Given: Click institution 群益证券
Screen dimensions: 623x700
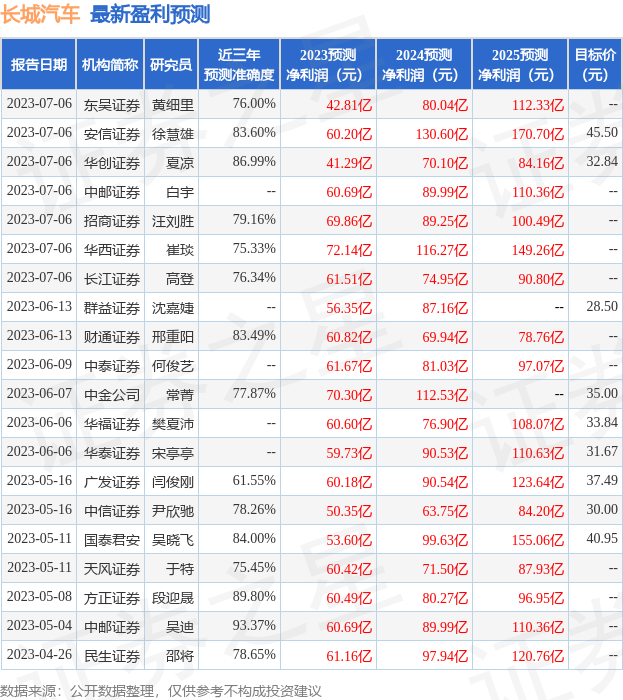Looking at the screenshot, I should (x=112, y=308).
